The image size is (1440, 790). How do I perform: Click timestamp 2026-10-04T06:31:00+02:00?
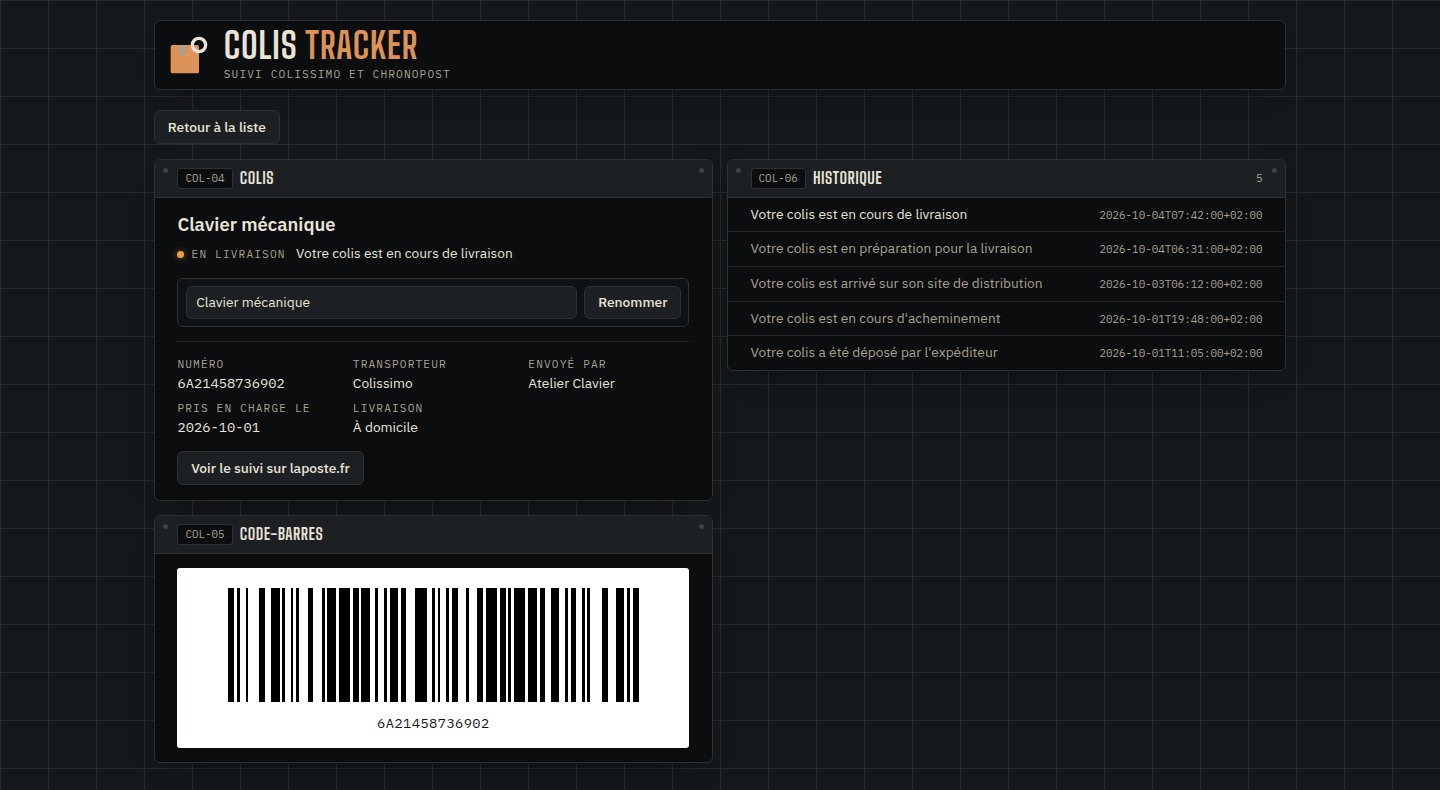coord(1181,250)
